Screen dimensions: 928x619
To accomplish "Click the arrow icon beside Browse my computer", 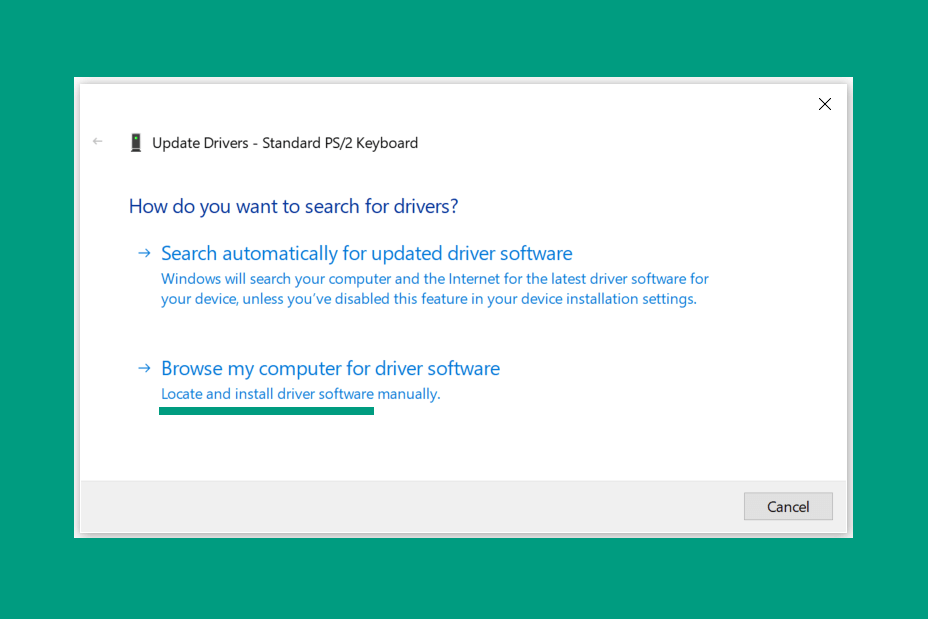I will [144, 368].
